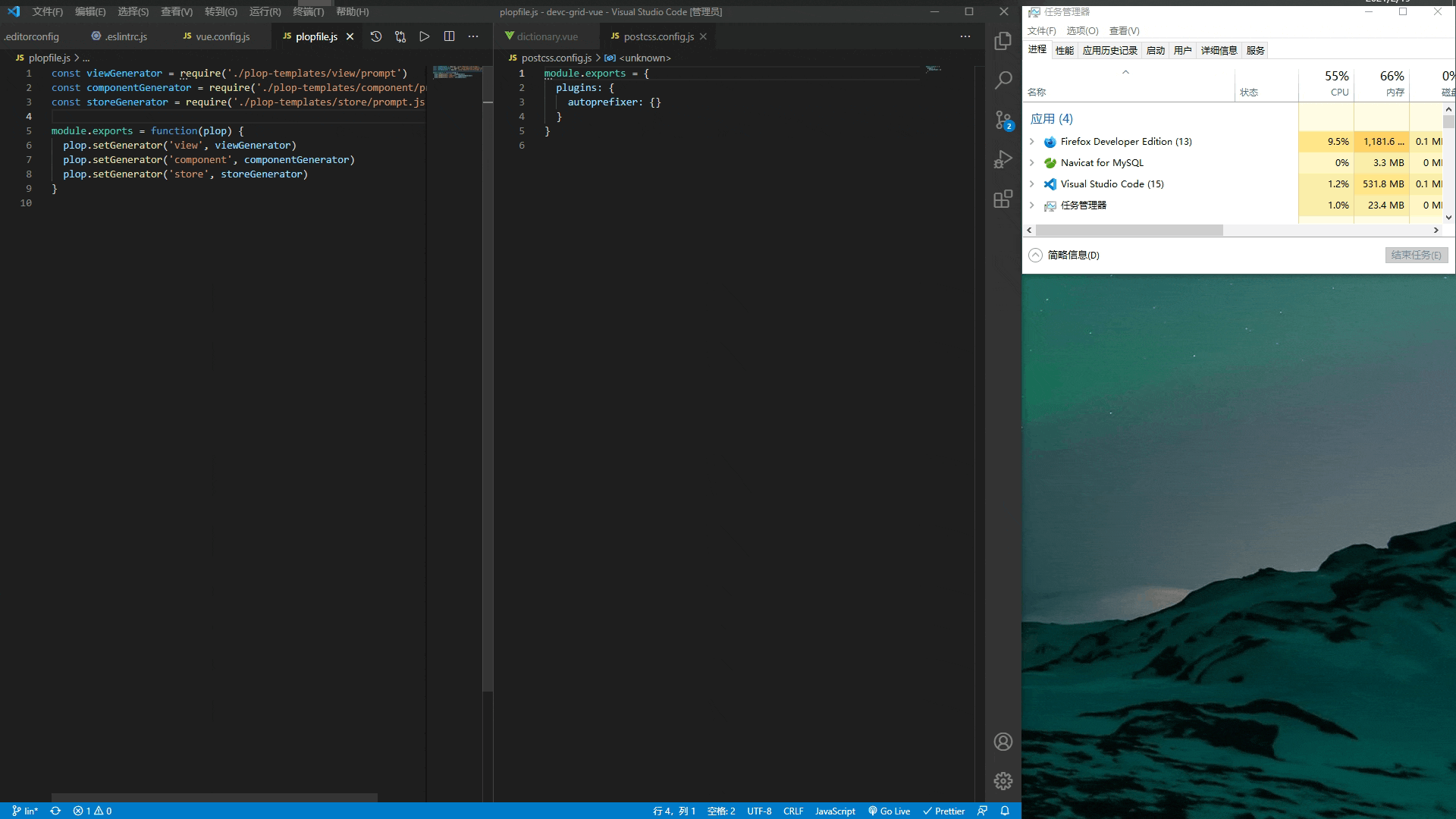Open the 性能 tab in Task Manager
Image resolution: width=1456 pixels, height=819 pixels.
pos(1065,50)
